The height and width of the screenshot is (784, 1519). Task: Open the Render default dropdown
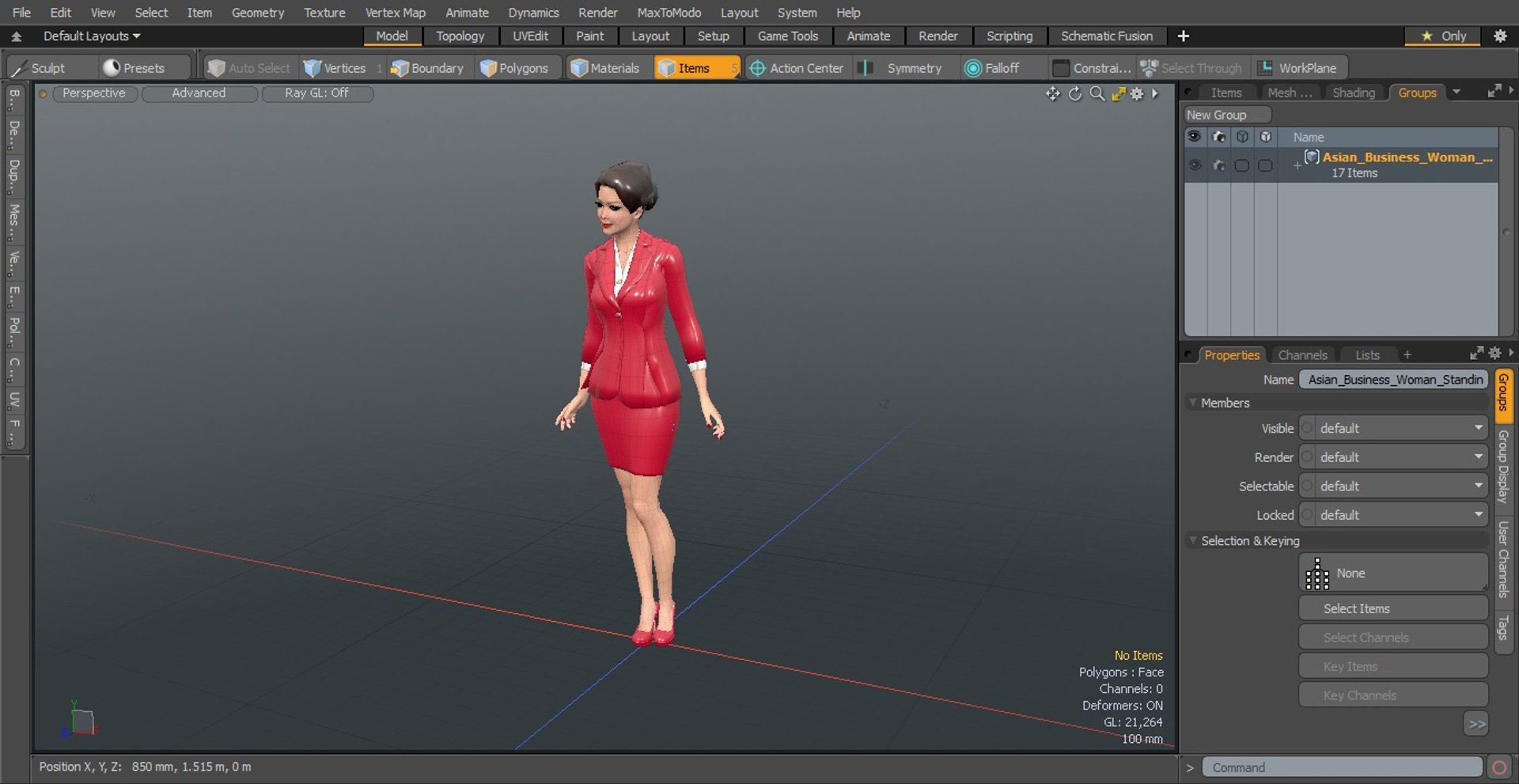click(x=1394, y=457)
